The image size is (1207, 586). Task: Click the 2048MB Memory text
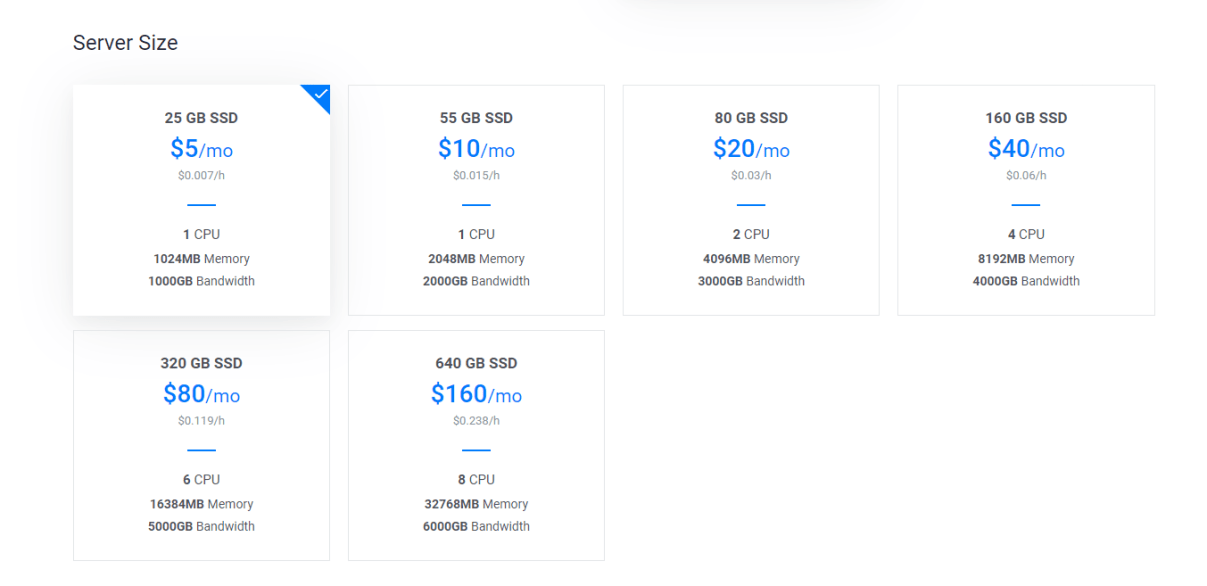(x=476, y=259)
